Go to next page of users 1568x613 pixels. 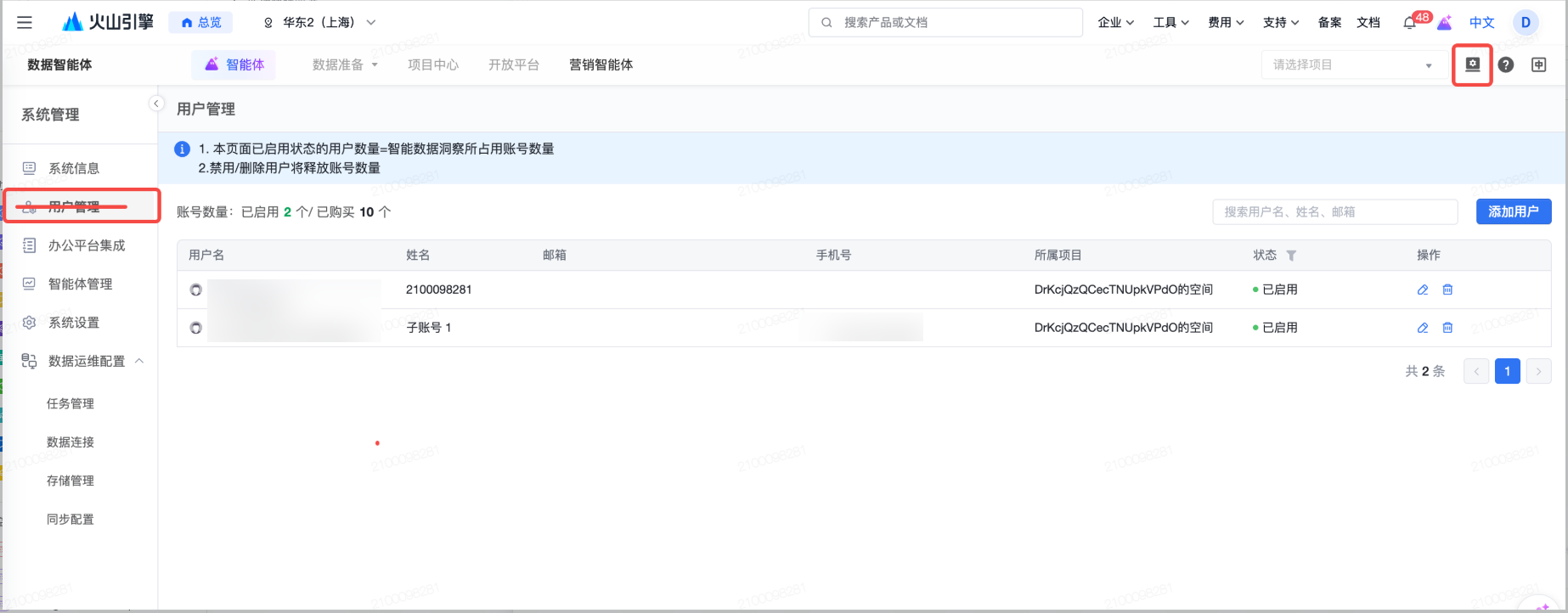1538,371
